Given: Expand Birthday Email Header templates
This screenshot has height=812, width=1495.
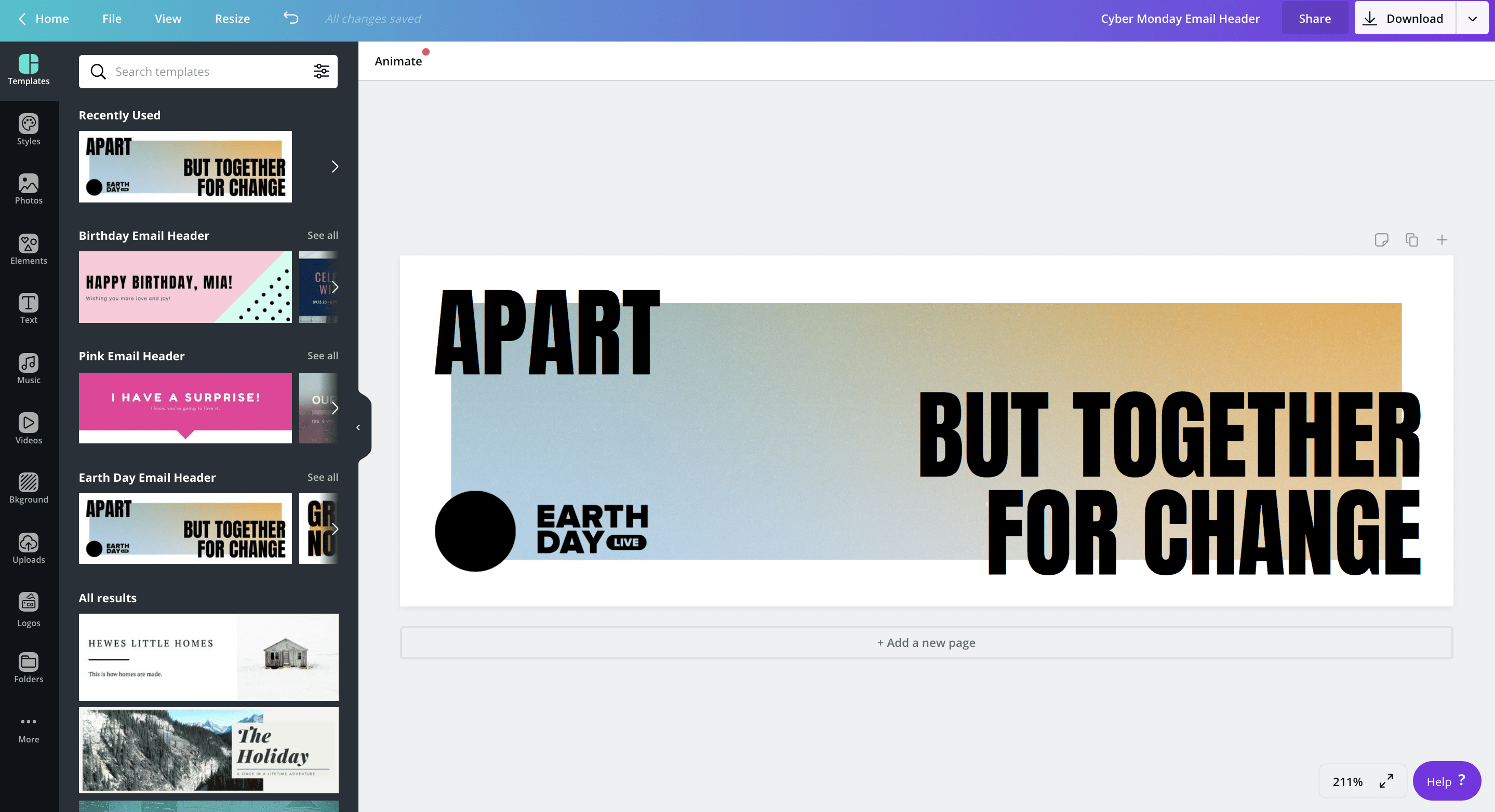Looking at the screenshot, I should pyautogui.click(x=322, y=234).
